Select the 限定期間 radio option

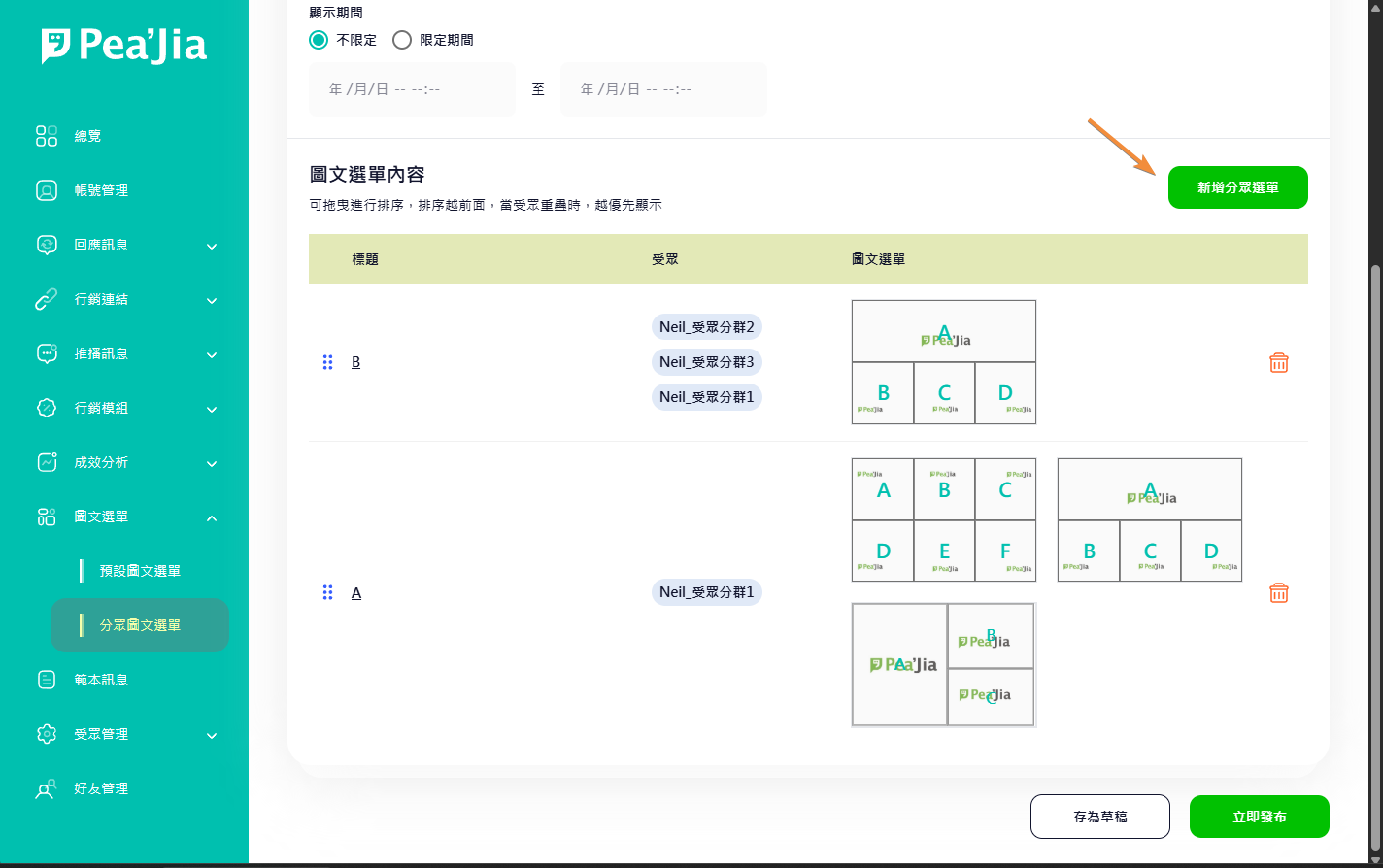402,40
